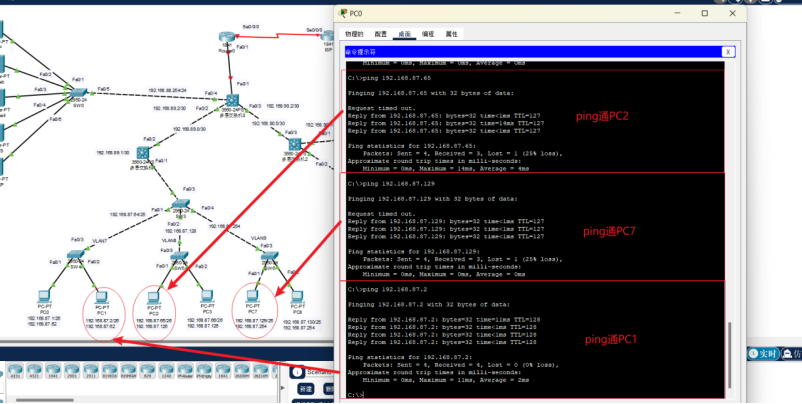This screenshot has height=404, width=802.
Task: Open the 属性 tab in PC0 window
Action: (x=452, y=34)
